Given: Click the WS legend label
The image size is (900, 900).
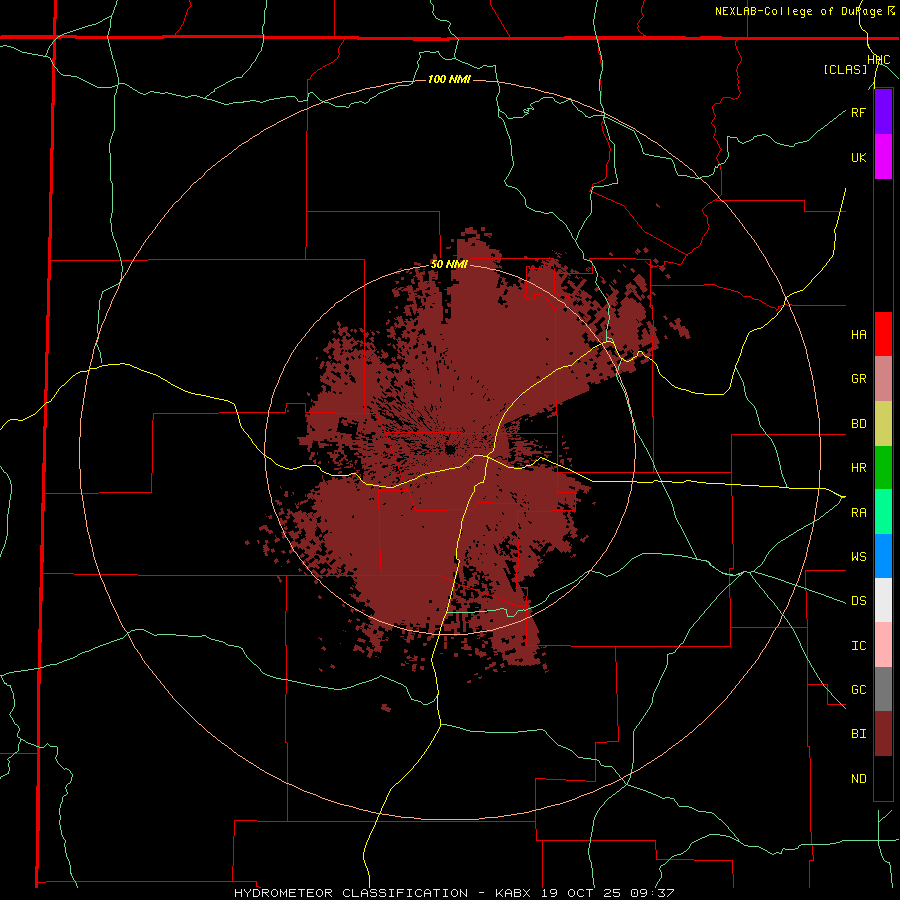Looking at the screenshot, I should point(858,557).
